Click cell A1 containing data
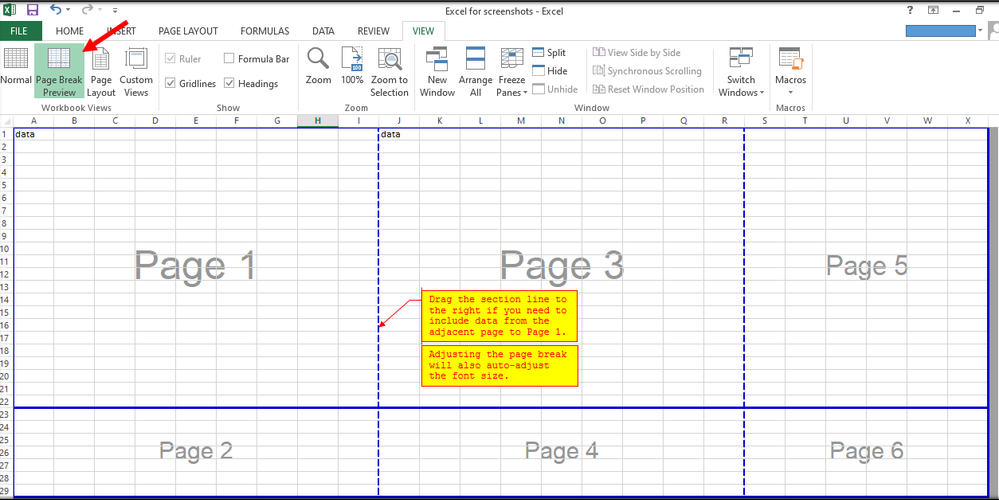 click(x=33, y=134)
